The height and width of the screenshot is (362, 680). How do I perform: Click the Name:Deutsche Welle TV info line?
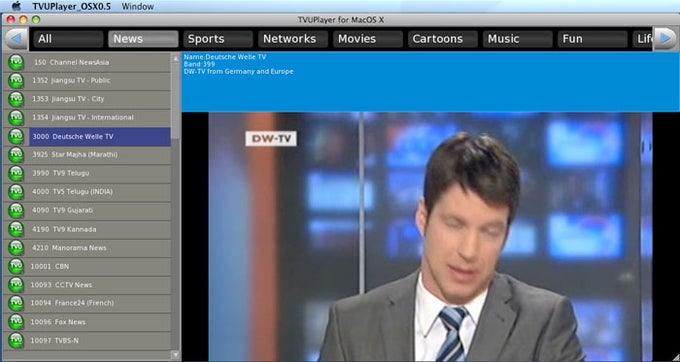click(225, 57)
